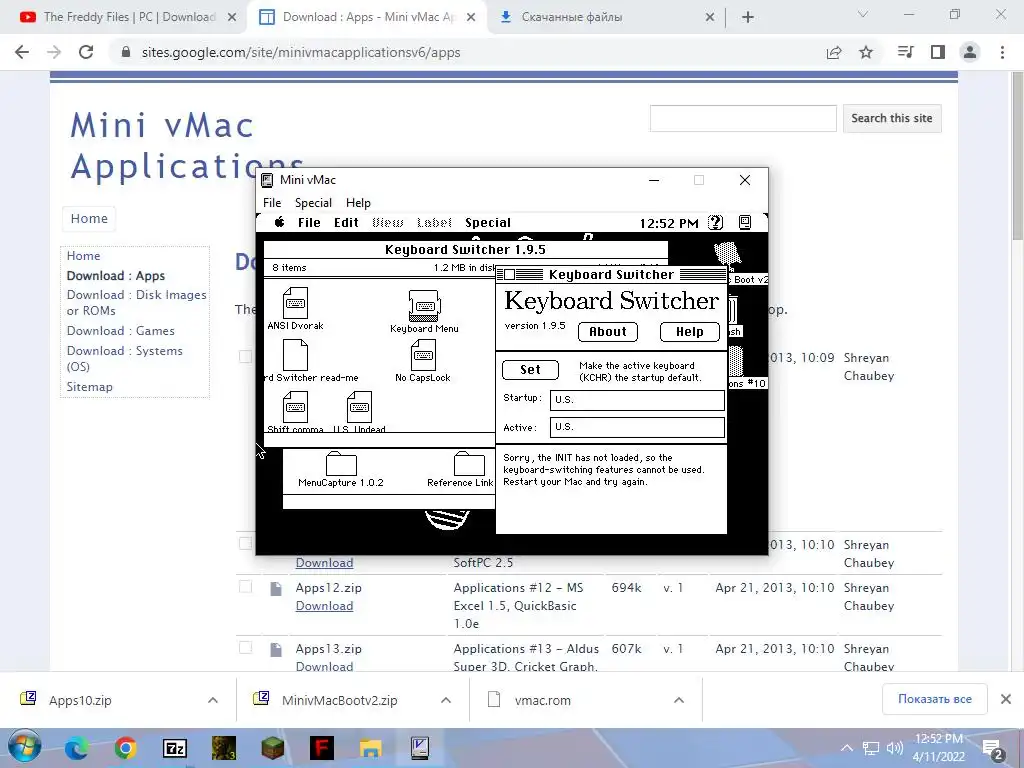Image resolution: width=1024 pixels, height=768 pixels.
Task: Open the Windows action center notifications
Action: [993, 748]
